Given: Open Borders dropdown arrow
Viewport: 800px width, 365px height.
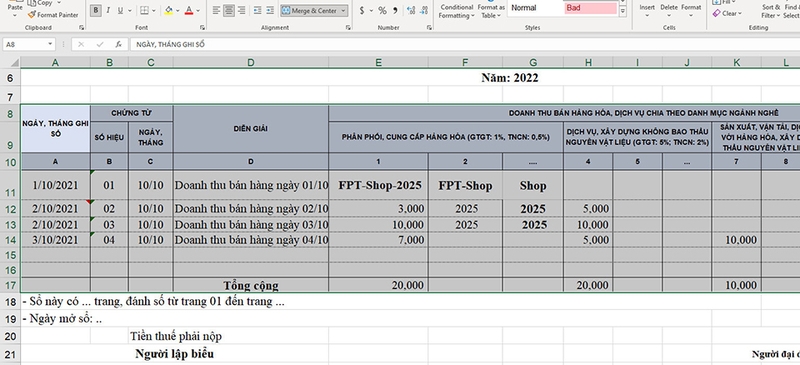Looking at the screenshot, I should point(155,10).
